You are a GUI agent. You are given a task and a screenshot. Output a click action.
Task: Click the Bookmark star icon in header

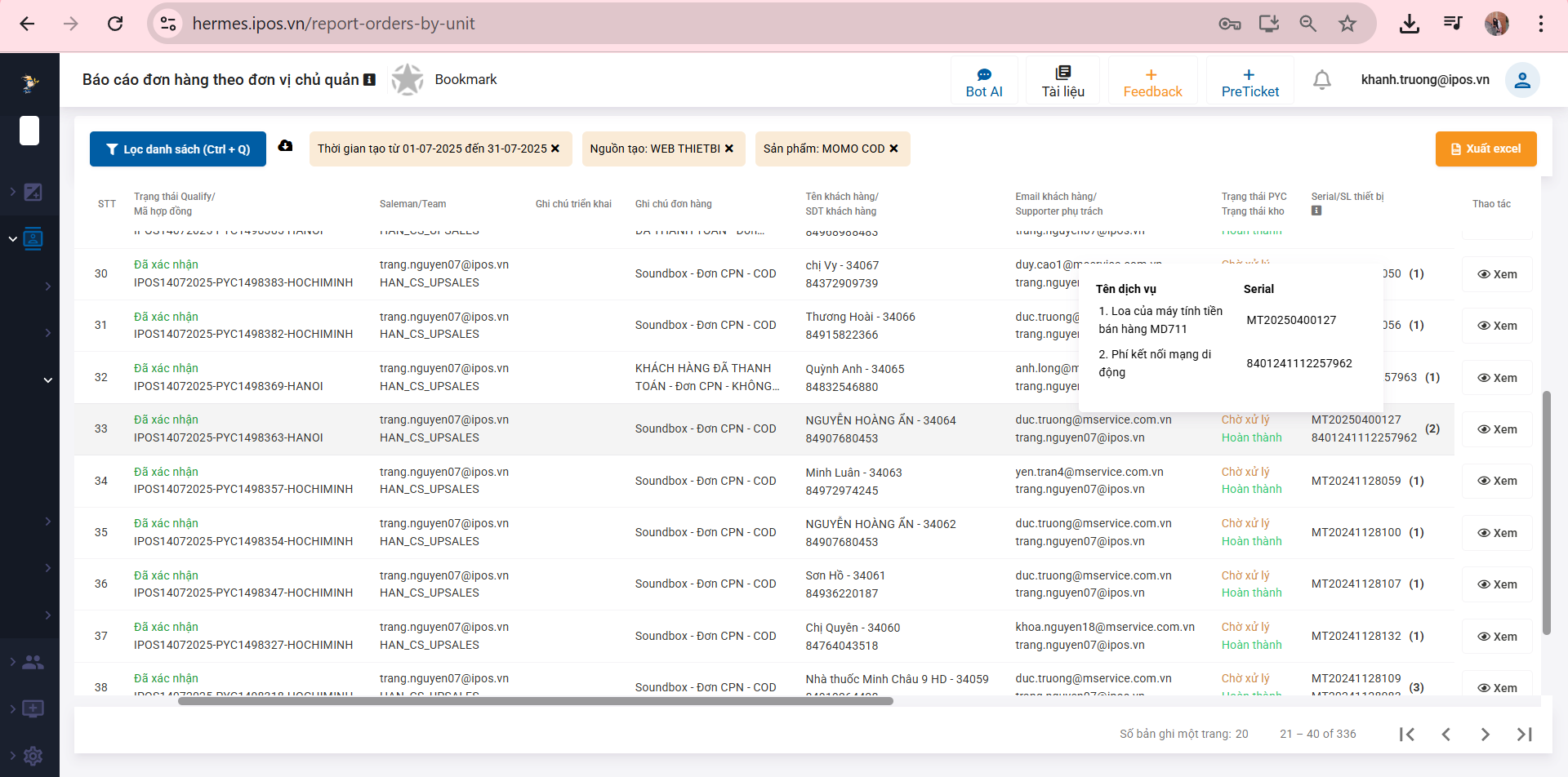click(x=408, y=79)
